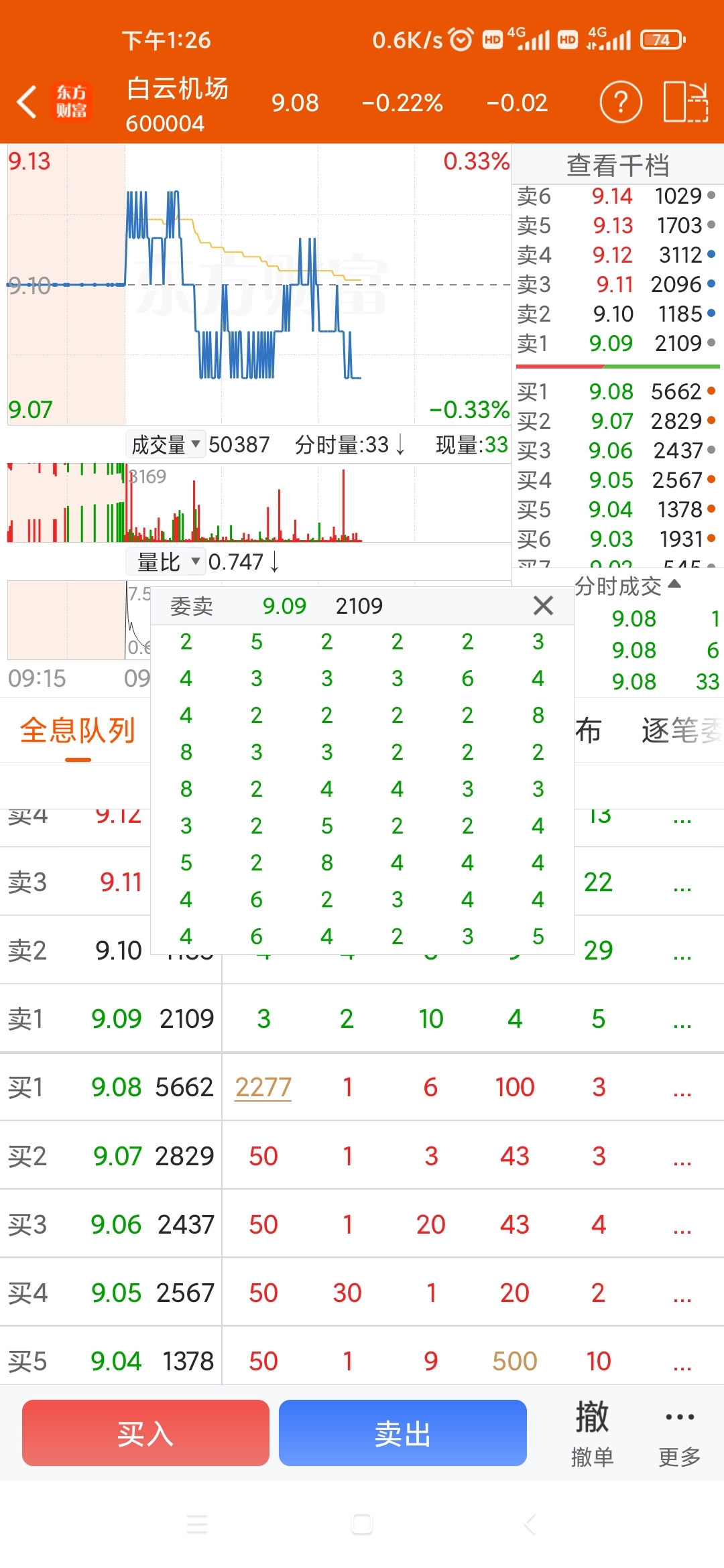Tap the 100 order in 买1 queue
The width and height of the screenshot is (724, 1568).
click(515, 1087)
